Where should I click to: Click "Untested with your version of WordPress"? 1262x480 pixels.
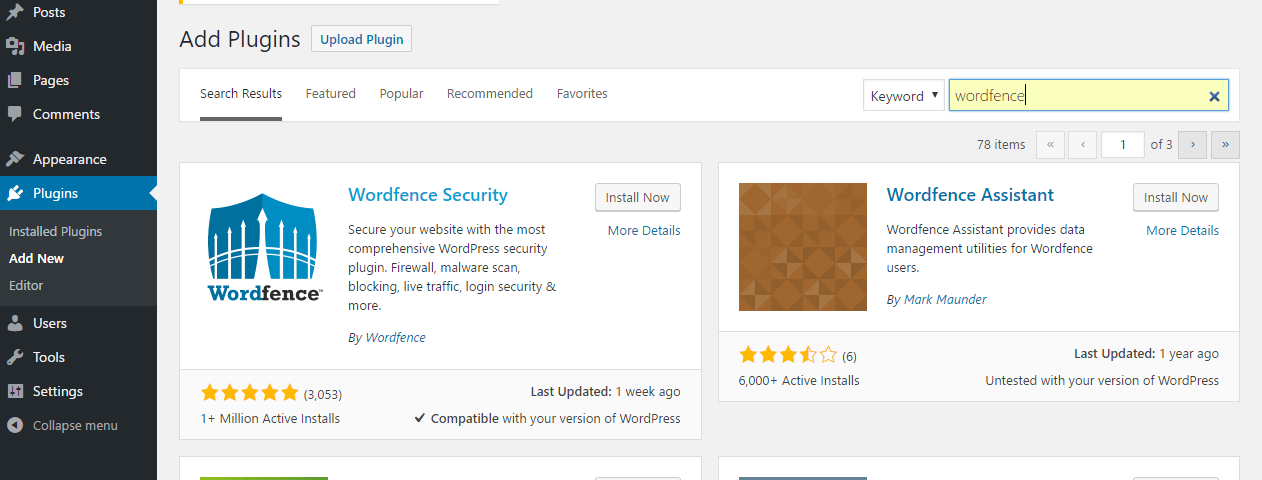pyautogui.click(x=1102, y=381)
